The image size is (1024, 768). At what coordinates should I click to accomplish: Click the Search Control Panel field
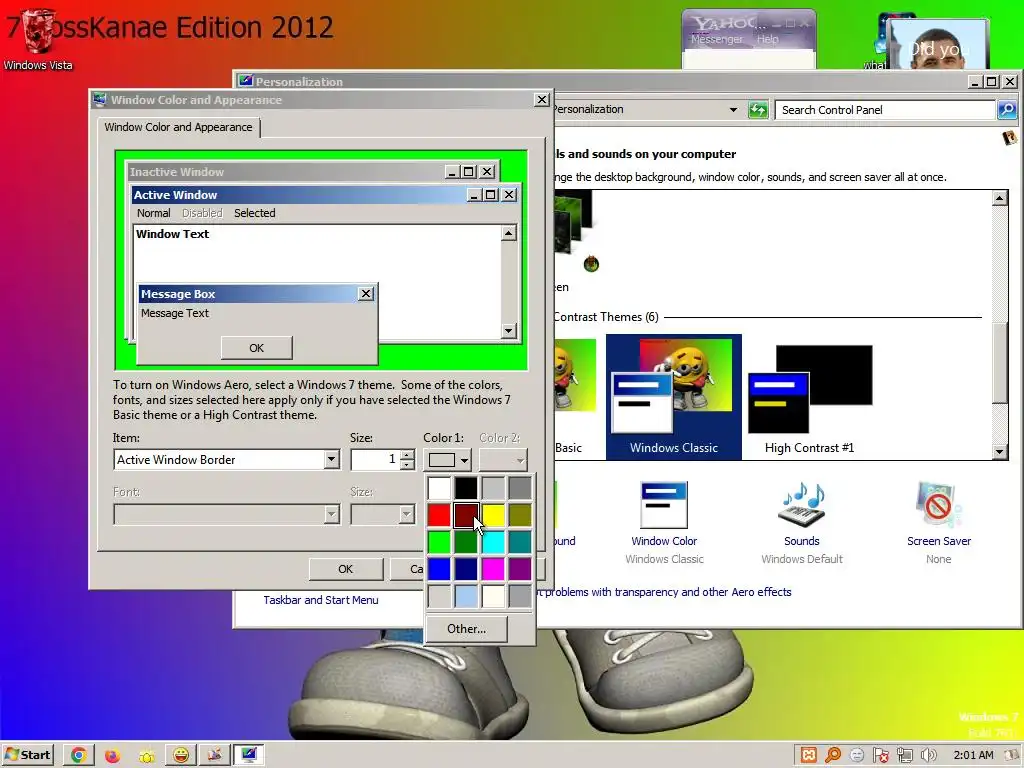pos(885,110)
